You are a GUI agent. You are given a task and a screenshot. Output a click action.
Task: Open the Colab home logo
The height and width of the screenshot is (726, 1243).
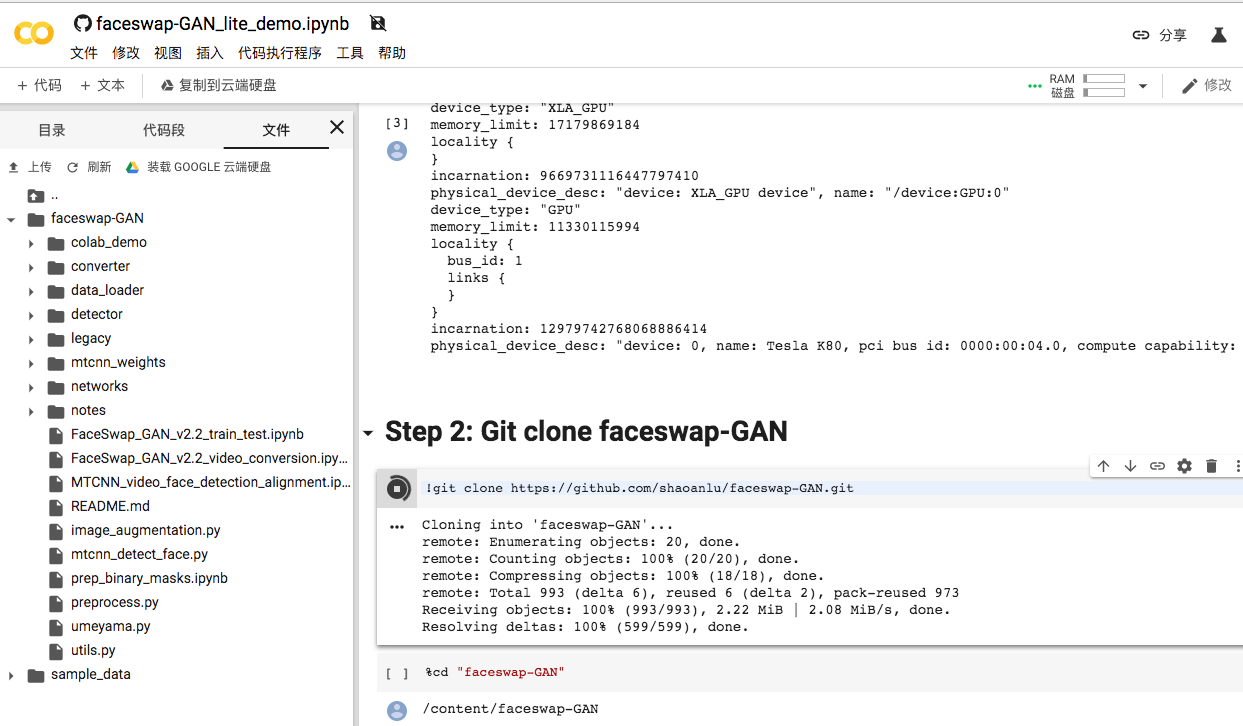[x=33, y=34]
